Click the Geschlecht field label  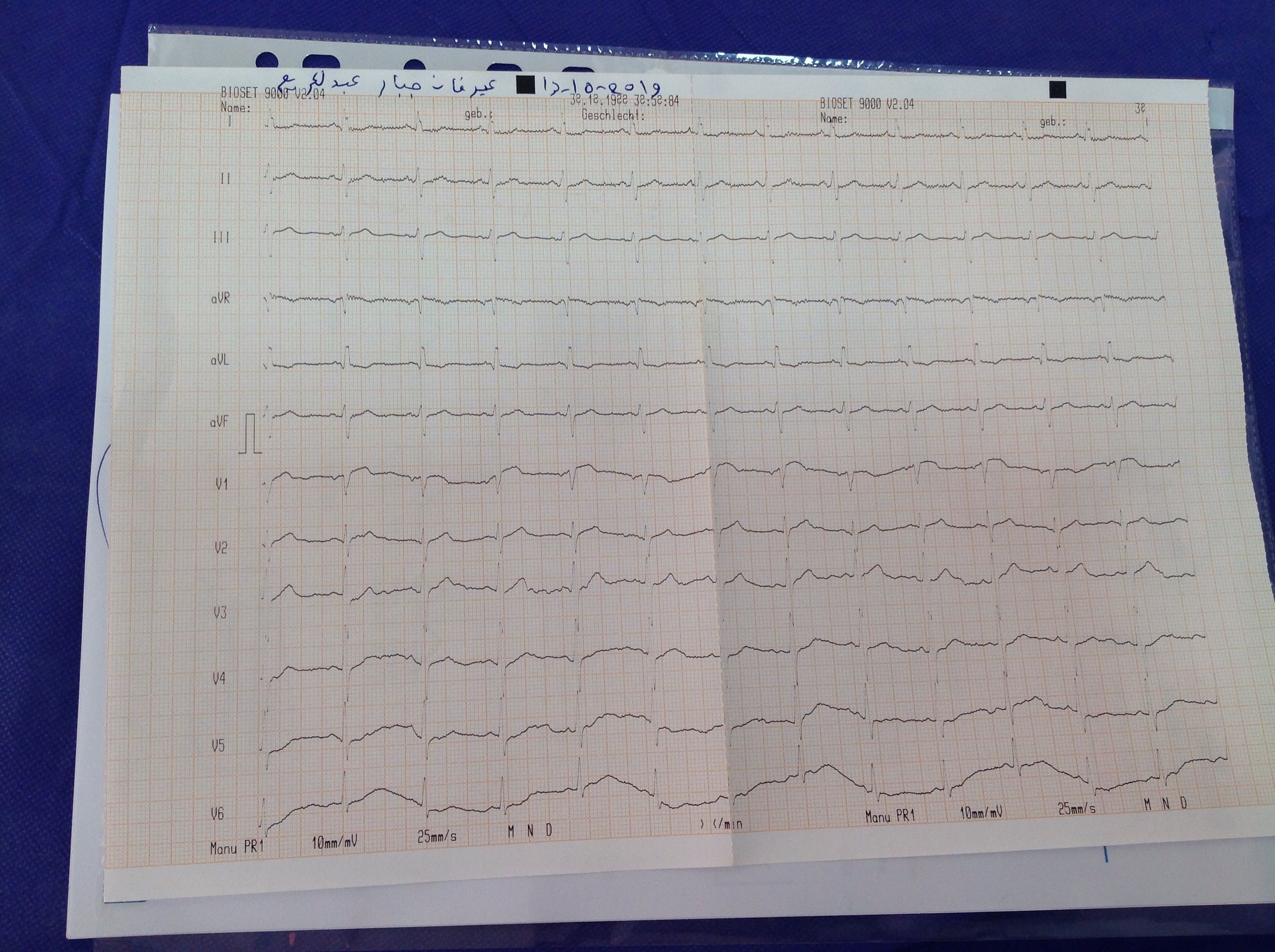(x=613, y=115)
